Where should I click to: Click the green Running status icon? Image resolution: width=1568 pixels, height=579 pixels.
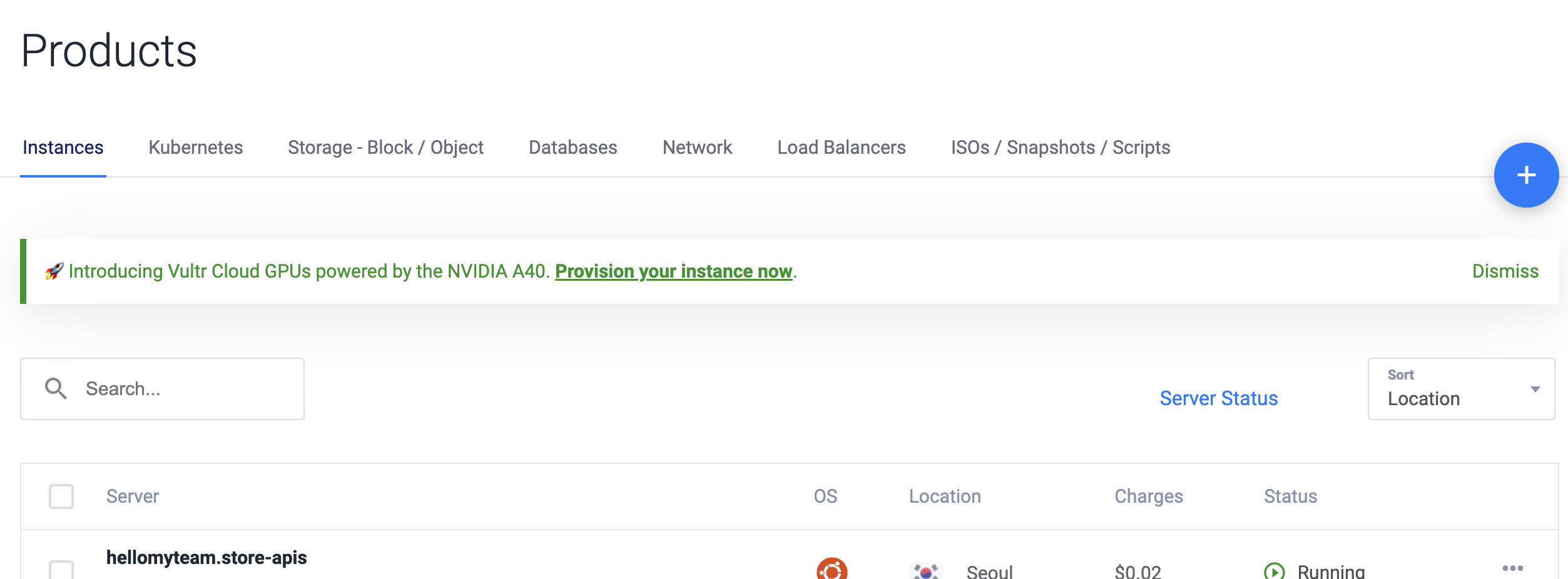click(1274, 571)
